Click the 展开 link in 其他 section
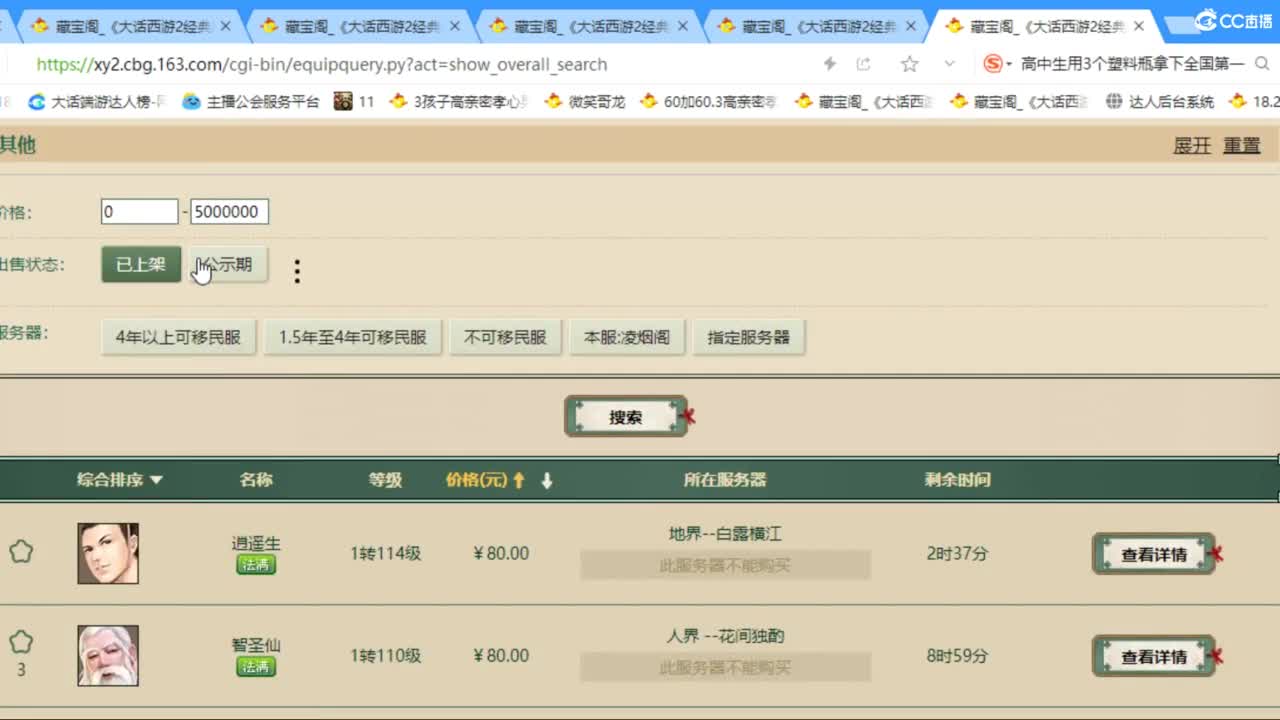 (x=1192, y=146)
